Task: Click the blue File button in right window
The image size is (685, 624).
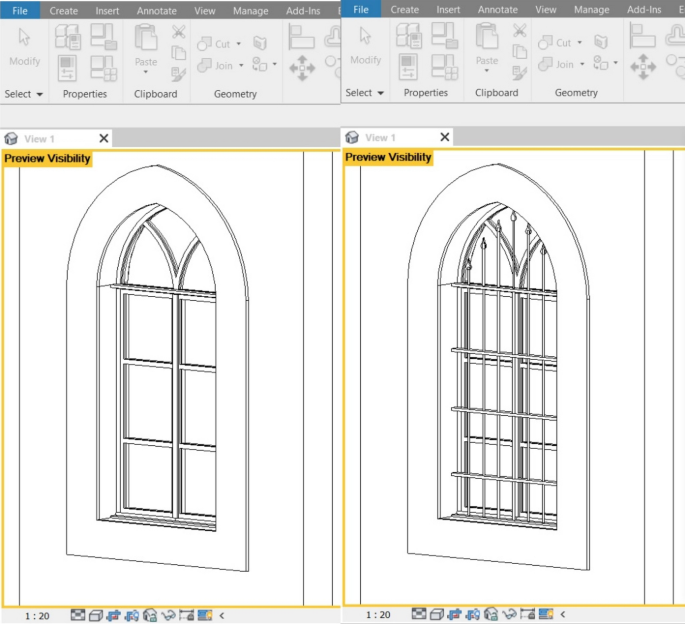Action: (x=361, y=10)
